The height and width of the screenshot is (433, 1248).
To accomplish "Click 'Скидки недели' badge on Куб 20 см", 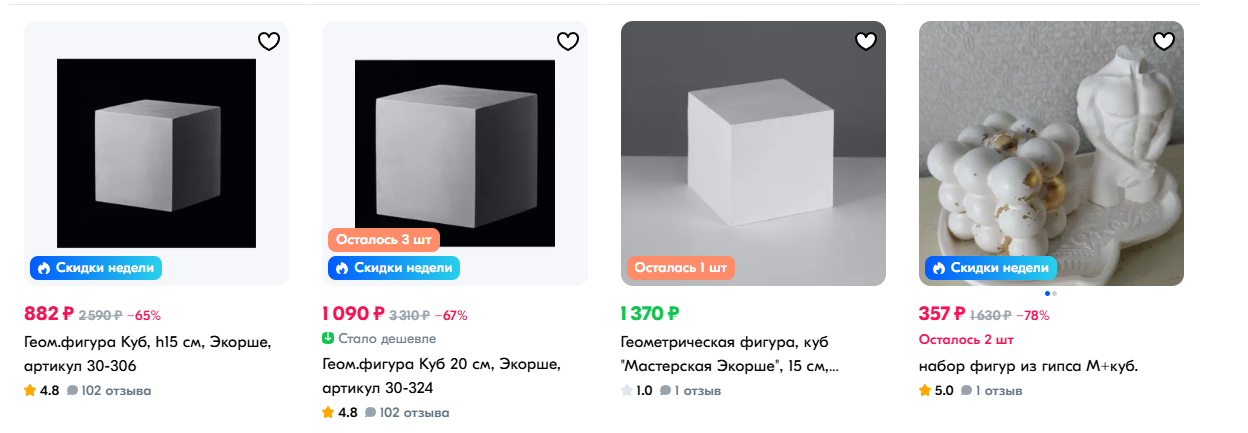I will pos(394,268).
